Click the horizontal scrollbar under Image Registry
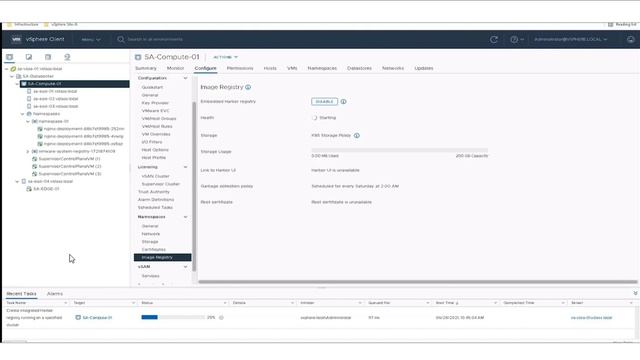The width and height of the screenshot is (640, 360). pos(418,282)
